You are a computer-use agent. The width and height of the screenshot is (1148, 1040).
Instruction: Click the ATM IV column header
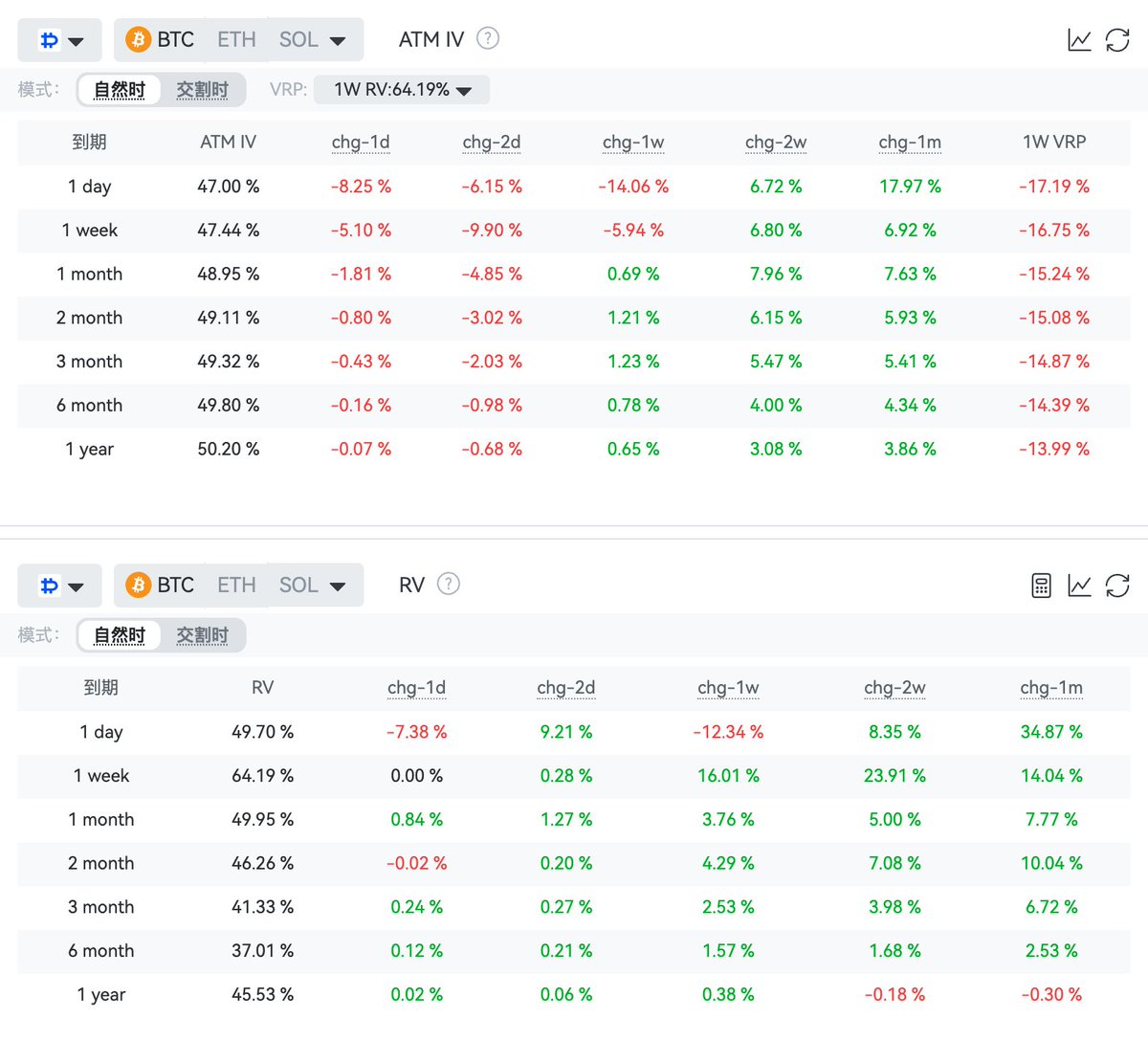pyautogui.click(x=229, y=142)
